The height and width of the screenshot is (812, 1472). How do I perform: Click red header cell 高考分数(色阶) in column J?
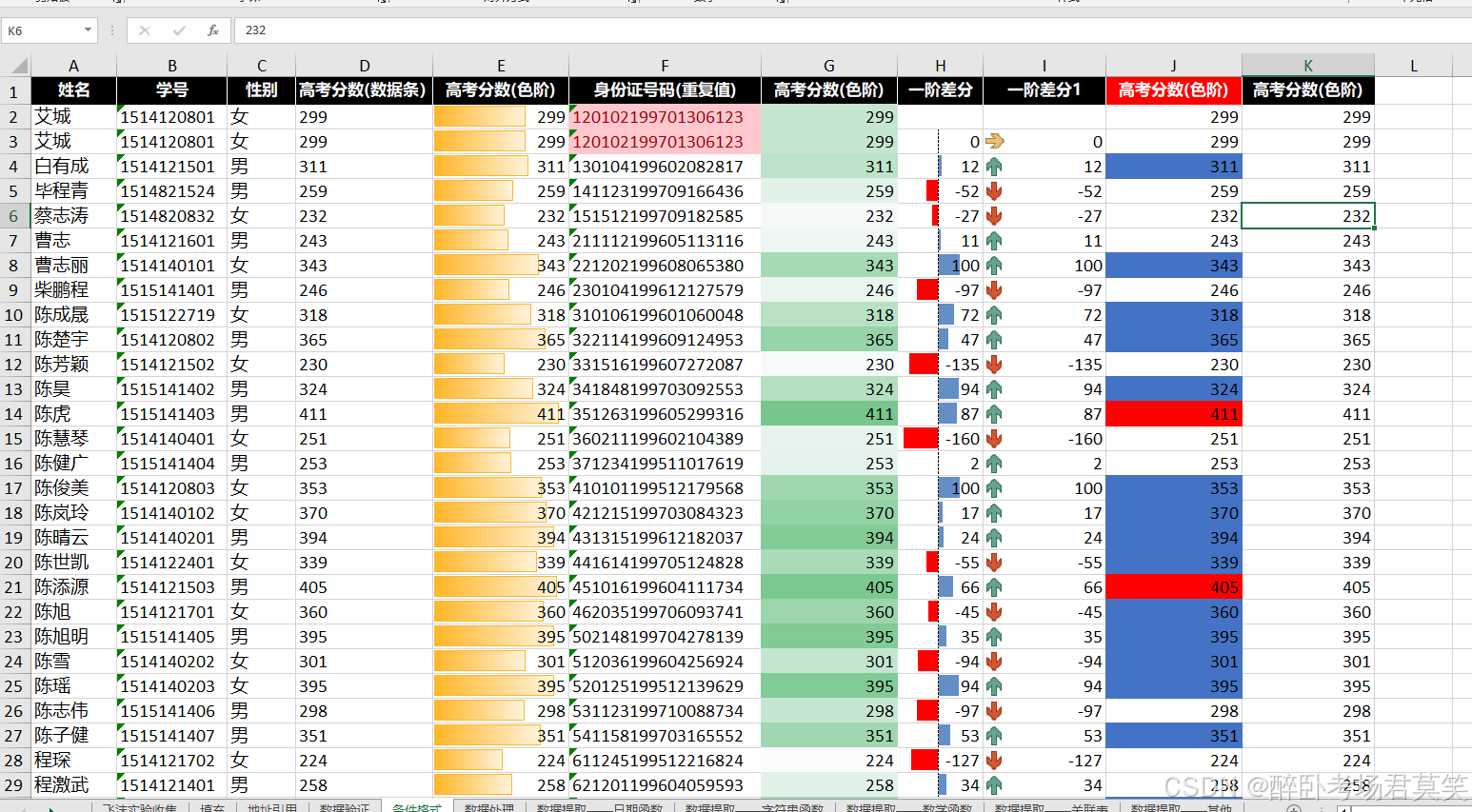1174,90
